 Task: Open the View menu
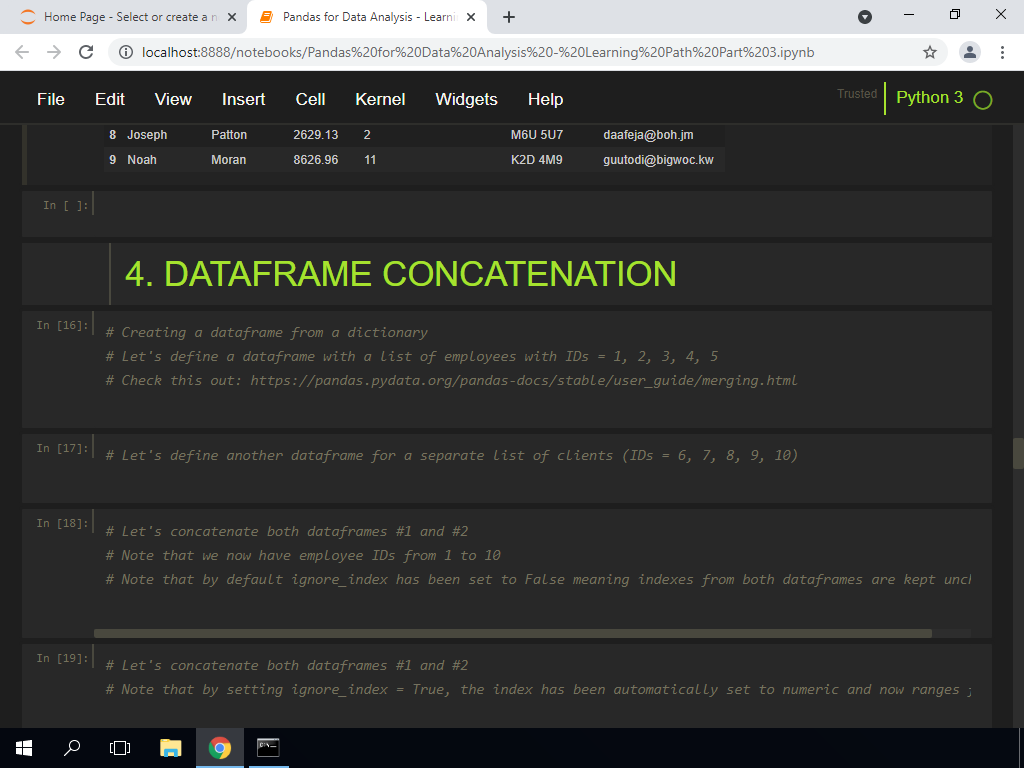click(173, 99)
